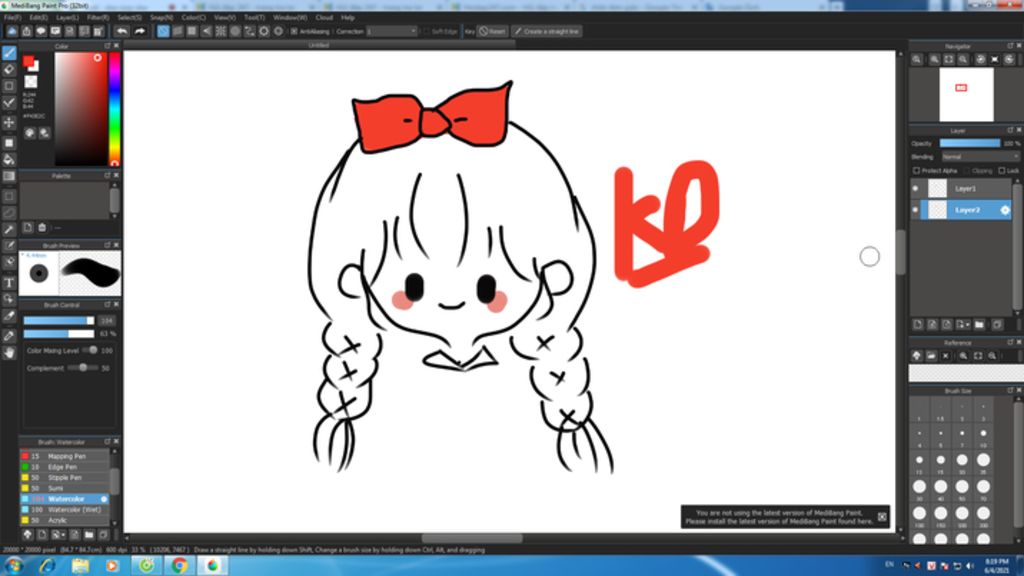Open Chrome from the Windows taskbar
This screenshot has width=1024, height=576.
pyautogui.click(x=179, y=566)
